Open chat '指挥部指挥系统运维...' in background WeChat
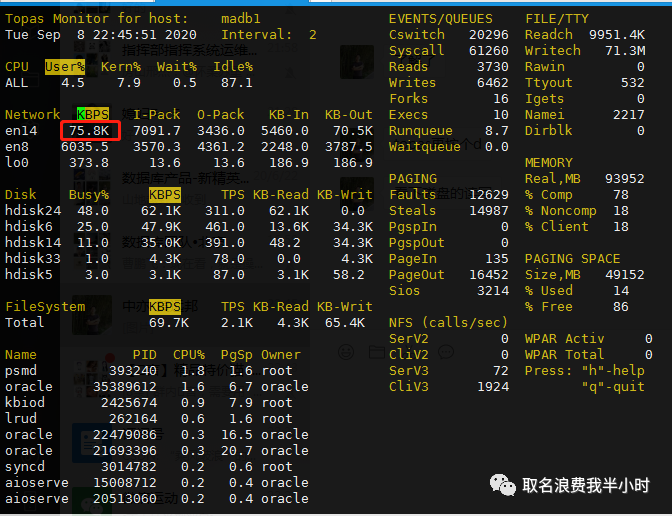672x516 pixels. click(189, 51)
